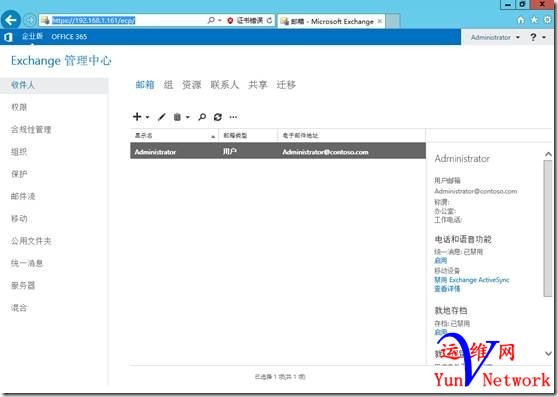The image size is (558, 397).
Task: Click the Office logo icon in header
Action: coord(8,37)
